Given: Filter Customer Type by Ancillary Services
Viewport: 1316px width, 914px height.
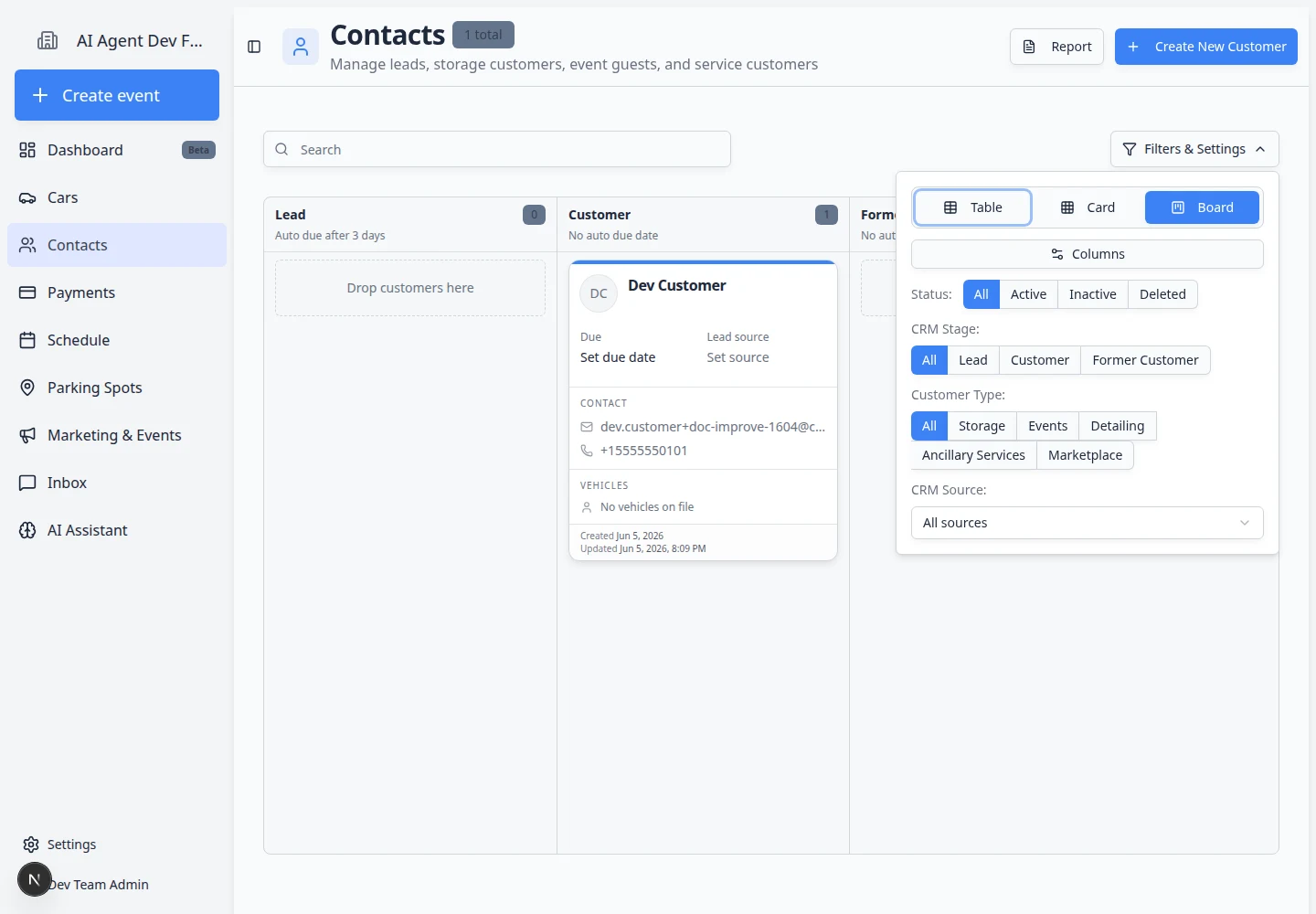Looking at the screenshot, I should coord(973,455).
